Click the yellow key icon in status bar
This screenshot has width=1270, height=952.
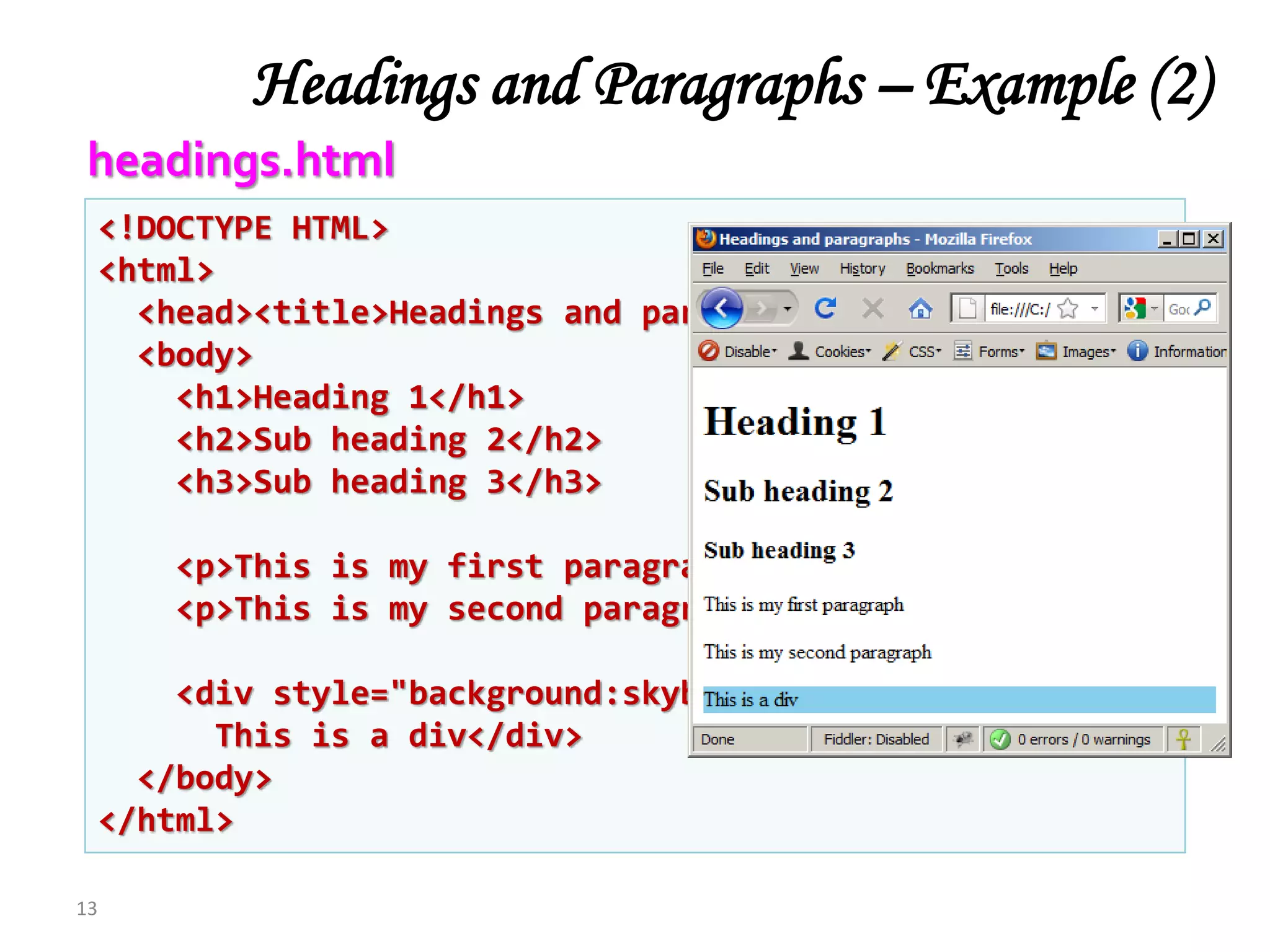[x=1183, y=739]
